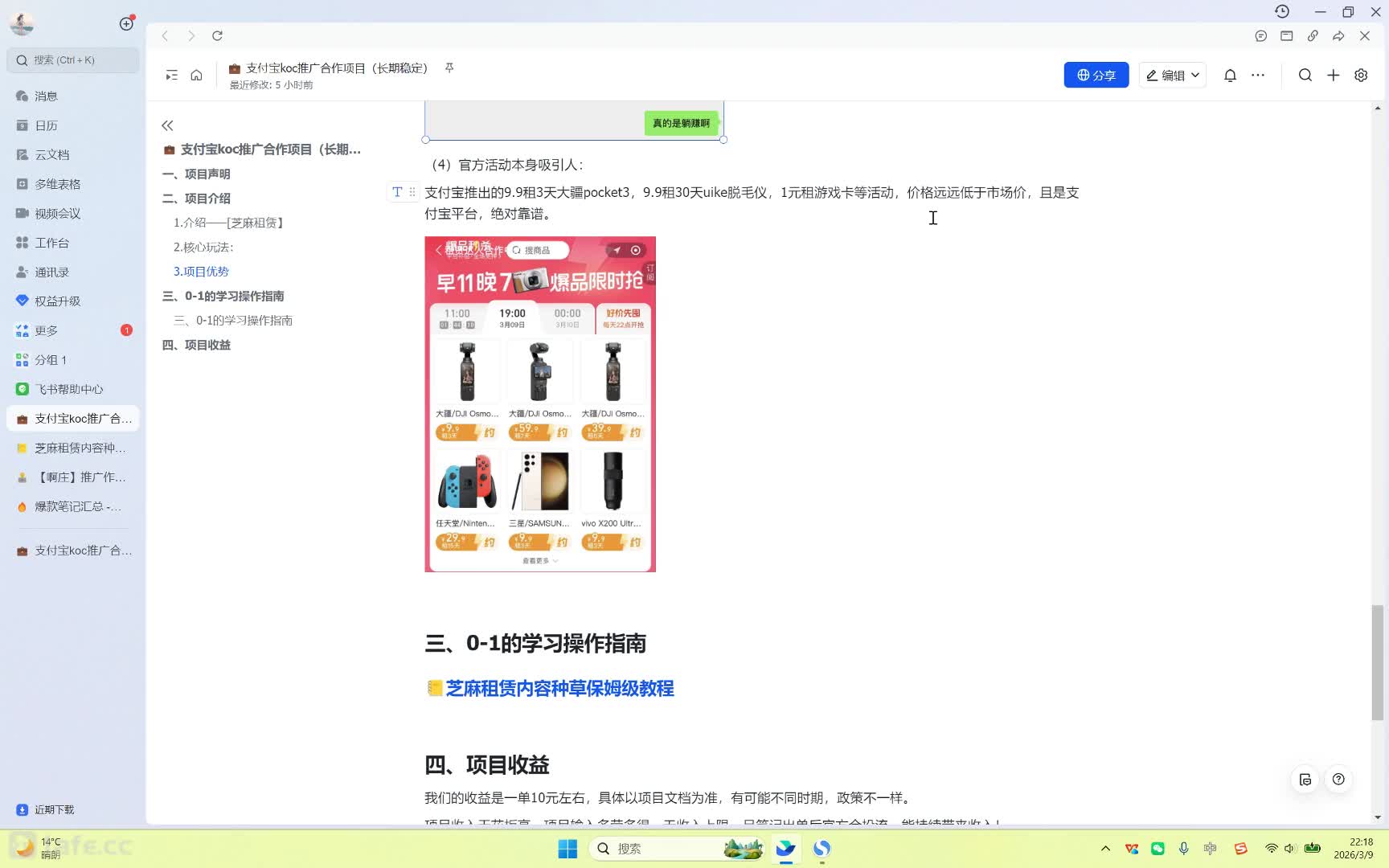Click the user profile avatar
The width and height of the screenshot is (1389, 868).
pyautogui.click(x=22, y=23)
